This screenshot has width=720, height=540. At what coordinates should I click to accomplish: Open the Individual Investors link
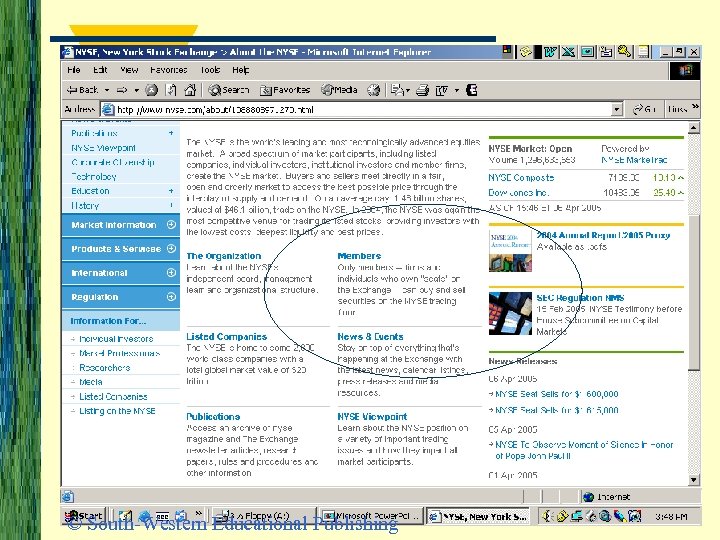click(x=116, y=339)
